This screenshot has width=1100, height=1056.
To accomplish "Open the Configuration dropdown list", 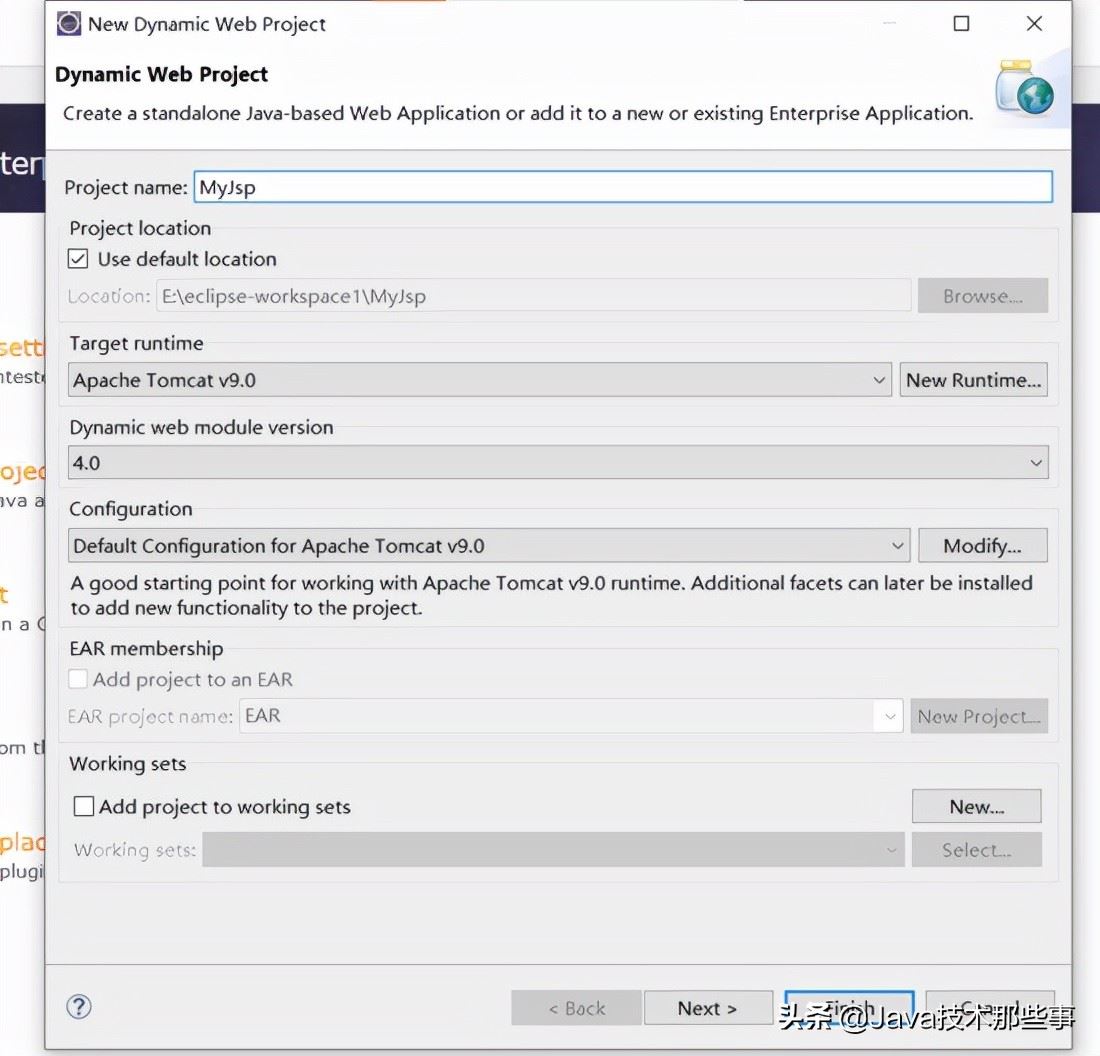I will [x=897, y=546].
